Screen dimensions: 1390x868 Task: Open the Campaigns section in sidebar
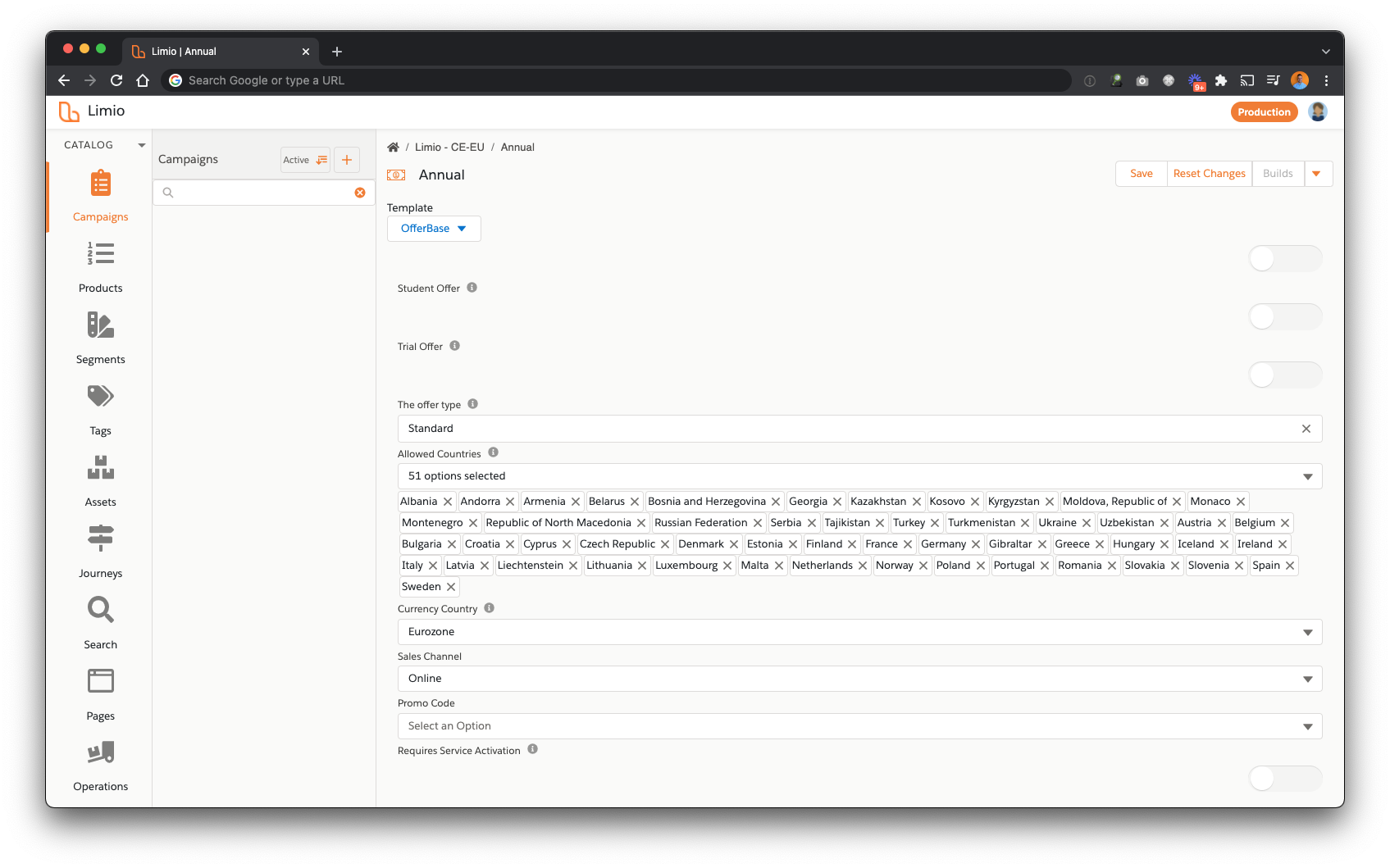point(100,197)
